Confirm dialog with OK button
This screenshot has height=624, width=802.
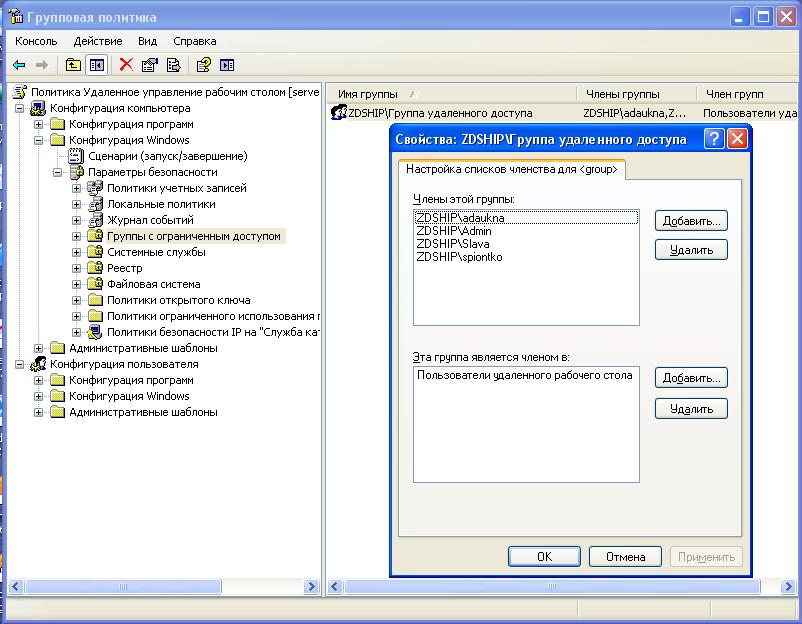pos(544,556)
